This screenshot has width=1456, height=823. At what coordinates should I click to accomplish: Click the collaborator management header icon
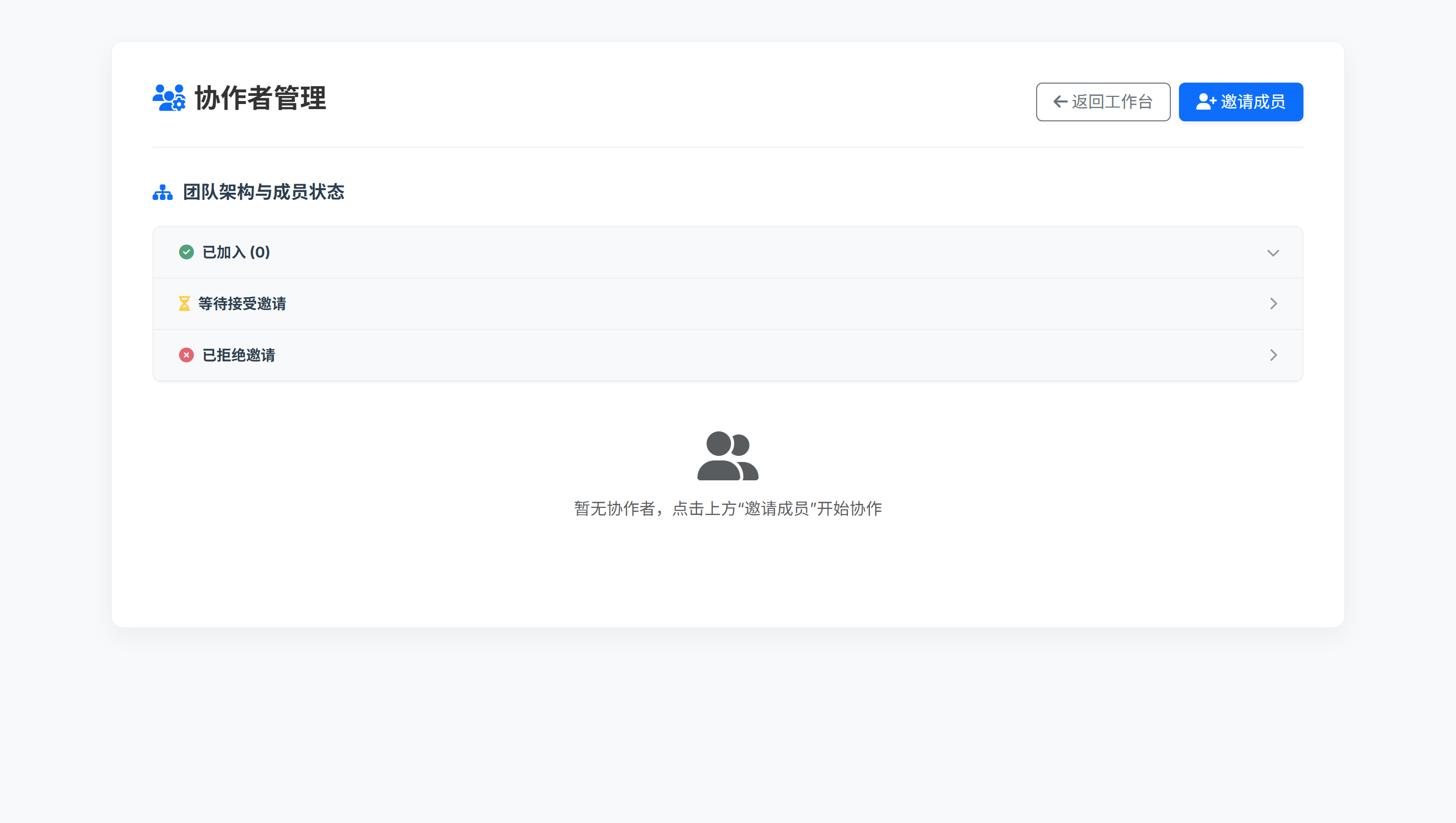[x=169, y=99]
